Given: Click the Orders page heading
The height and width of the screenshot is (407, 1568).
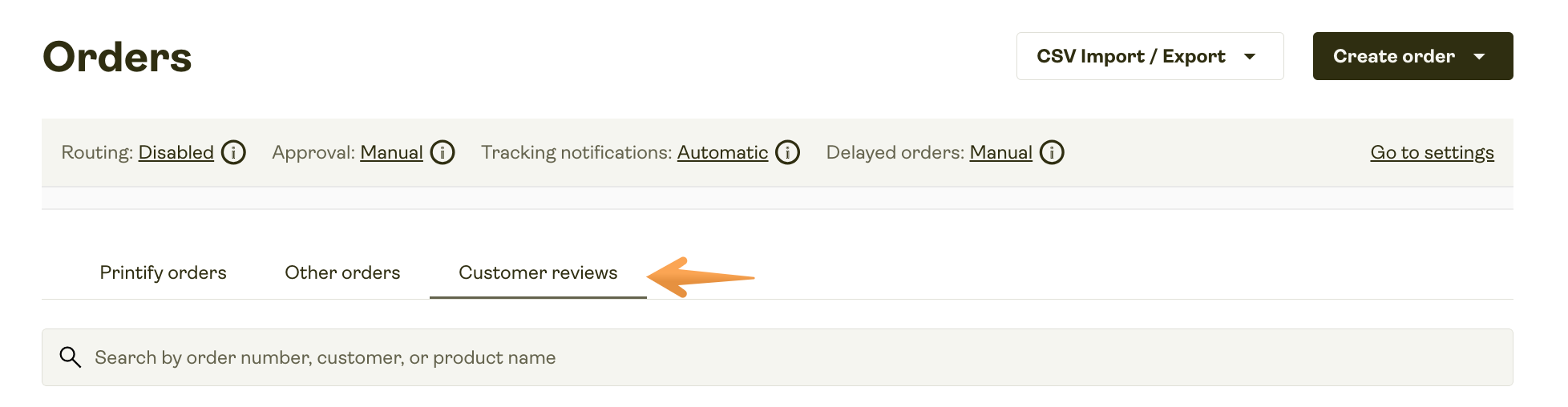Looking at the screenshot, I should tap(117, 57).
